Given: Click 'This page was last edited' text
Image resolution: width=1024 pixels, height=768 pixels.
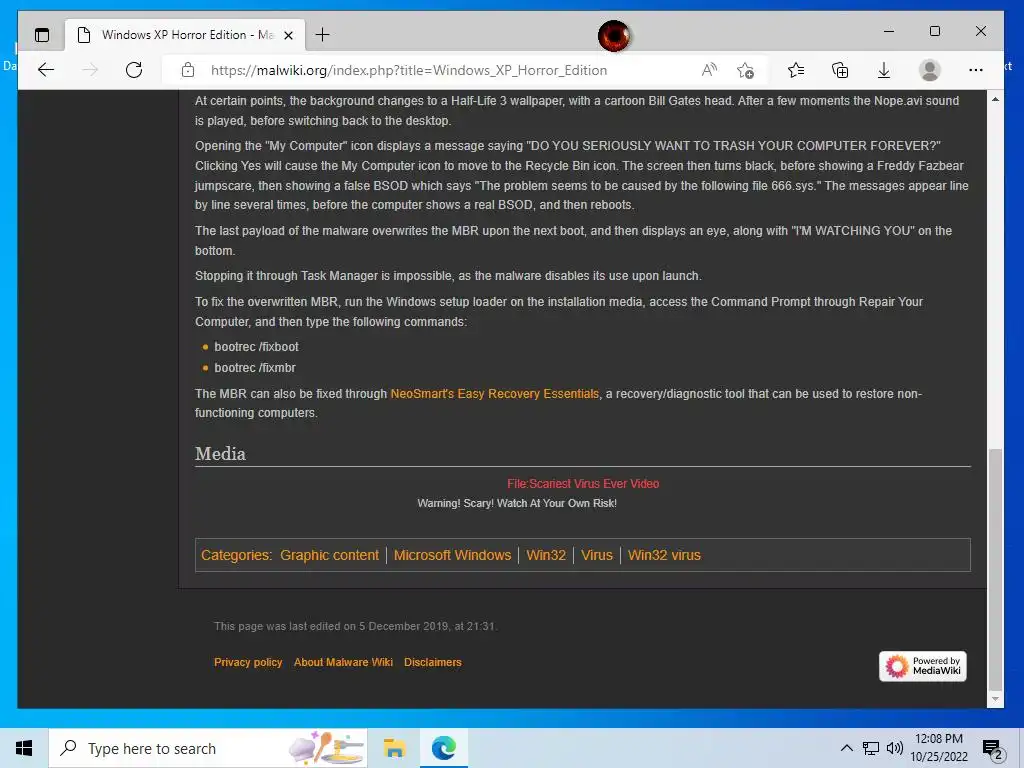Looking at the screenshot, I should (x=355, y=626).
